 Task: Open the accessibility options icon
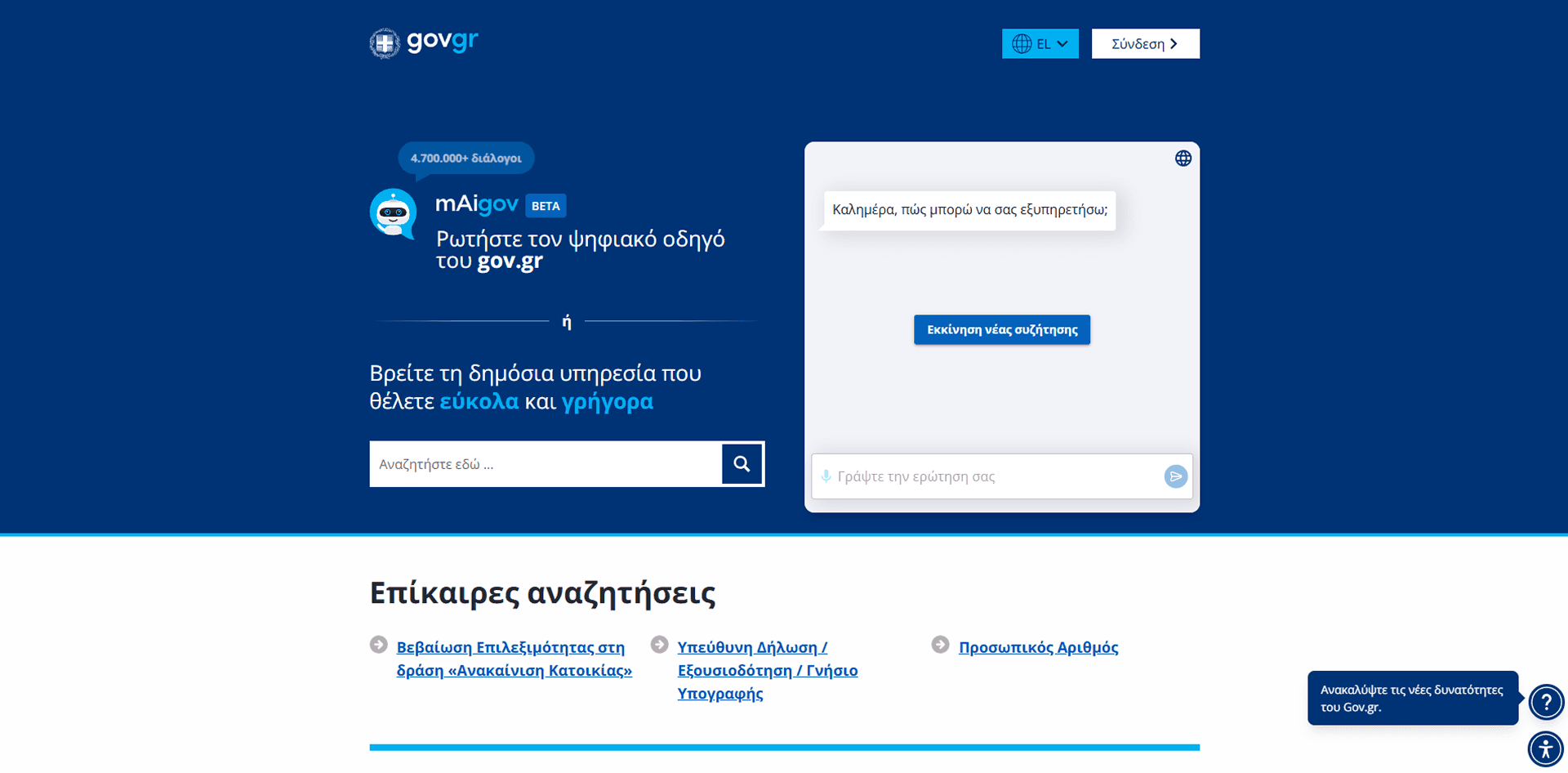click(1545, 748)
